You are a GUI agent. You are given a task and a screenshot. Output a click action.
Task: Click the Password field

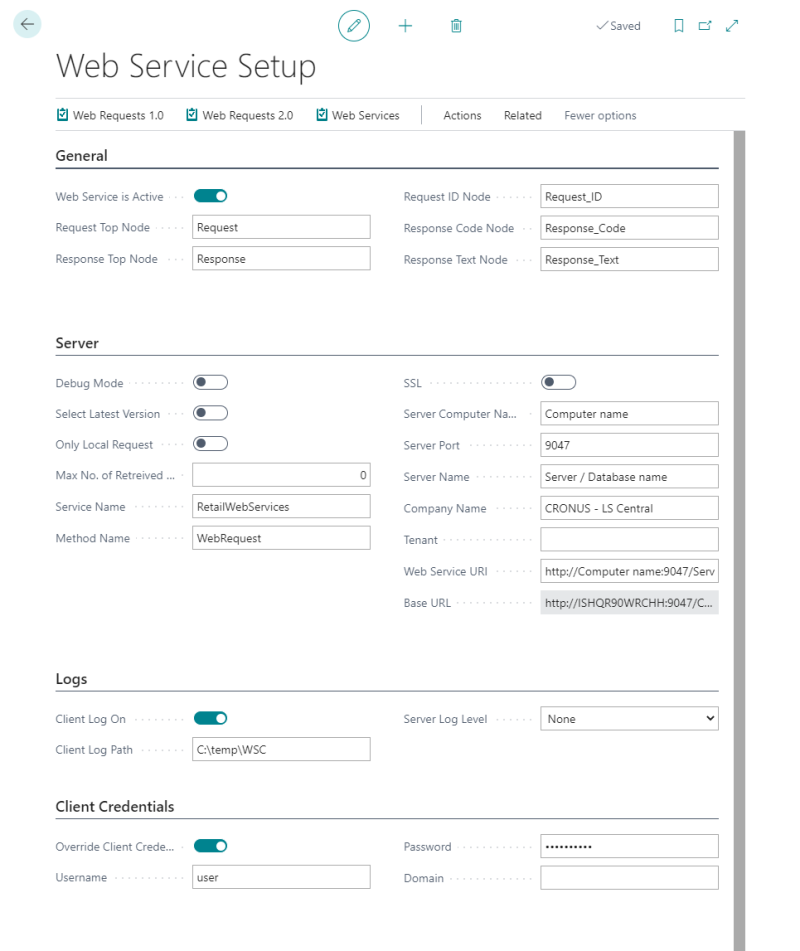tap(630, 845)
